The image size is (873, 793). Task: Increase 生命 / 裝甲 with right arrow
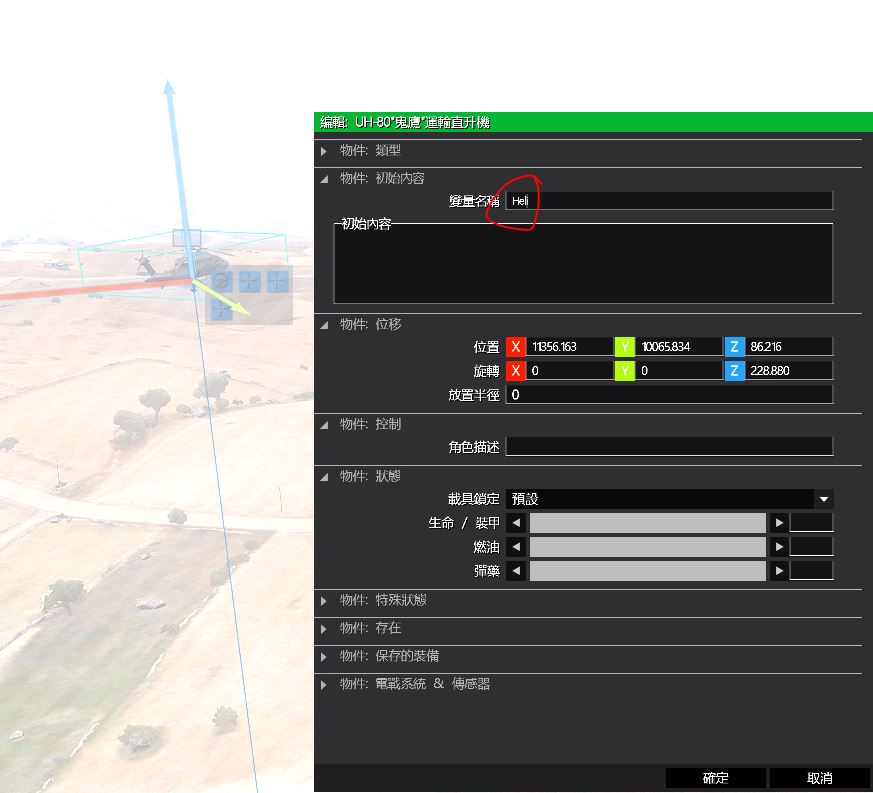(x=779, y=523)
